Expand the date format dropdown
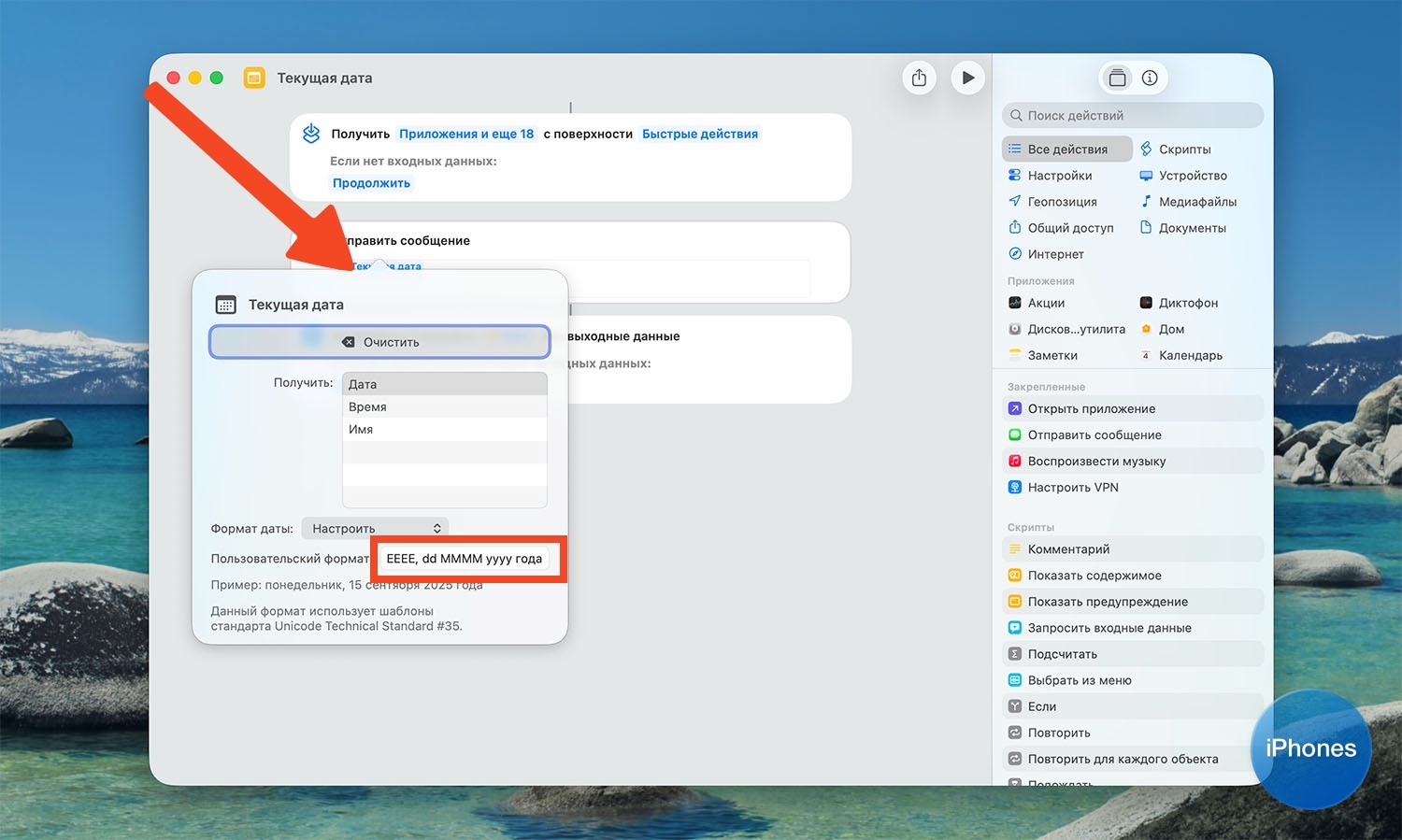Viewport: 1402px width, 840px height. 375,529
